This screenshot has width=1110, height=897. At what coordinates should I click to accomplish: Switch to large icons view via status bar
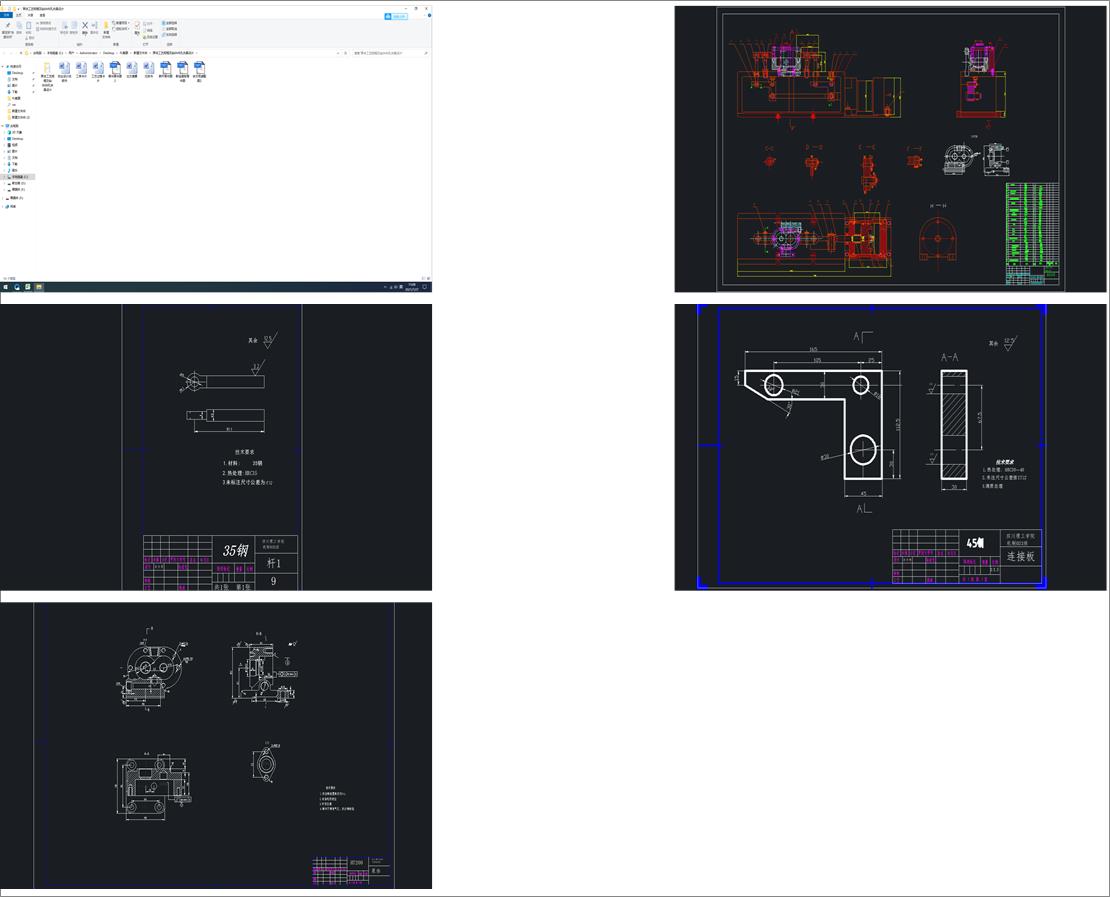pos(428,278)
